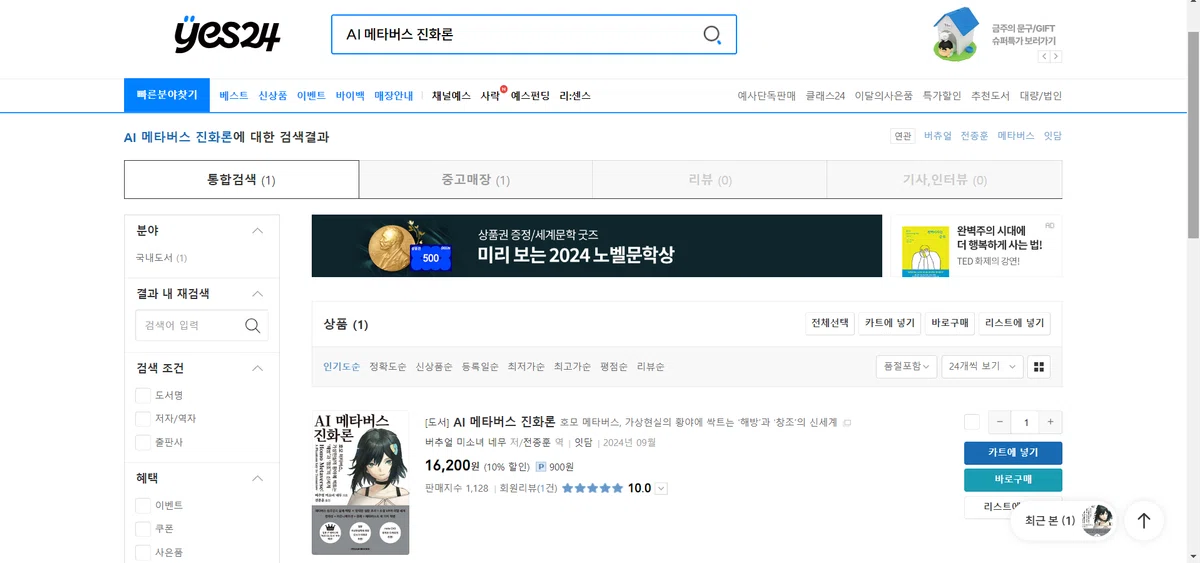1200x563 pixels.
Task: Click the search field containing AI 메타버스 진화론
Action: tap(533, 34)
